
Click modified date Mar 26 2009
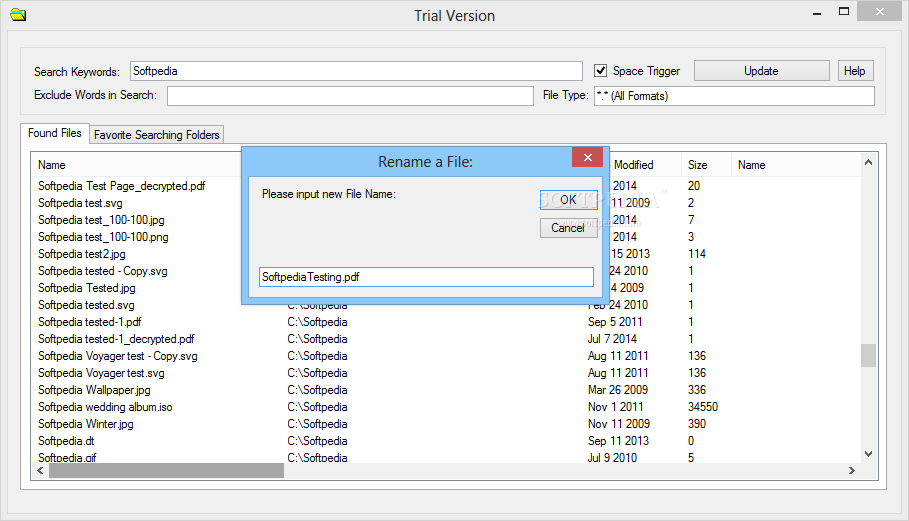tap(618, 390)
